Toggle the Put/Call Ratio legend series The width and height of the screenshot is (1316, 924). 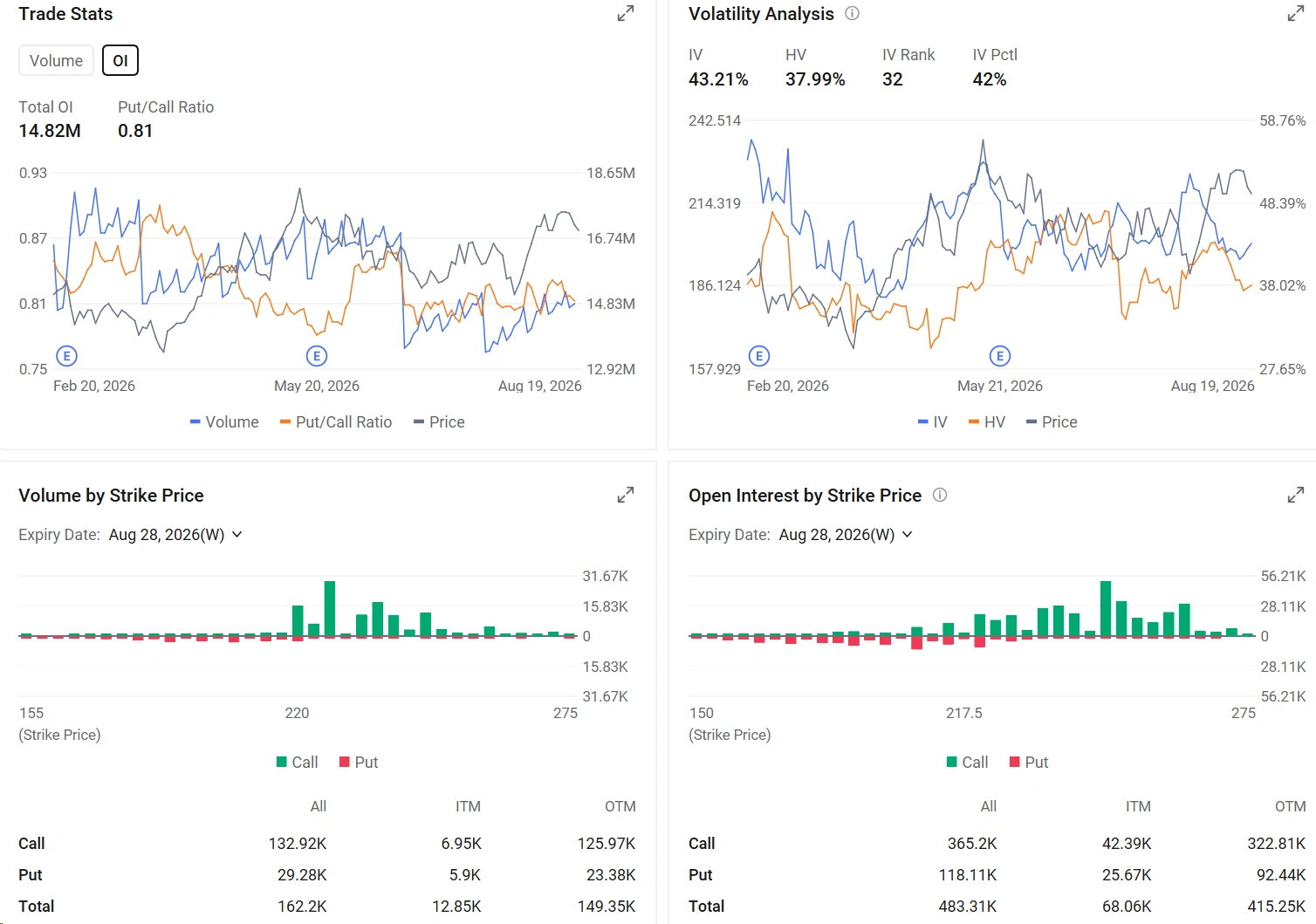336,422
